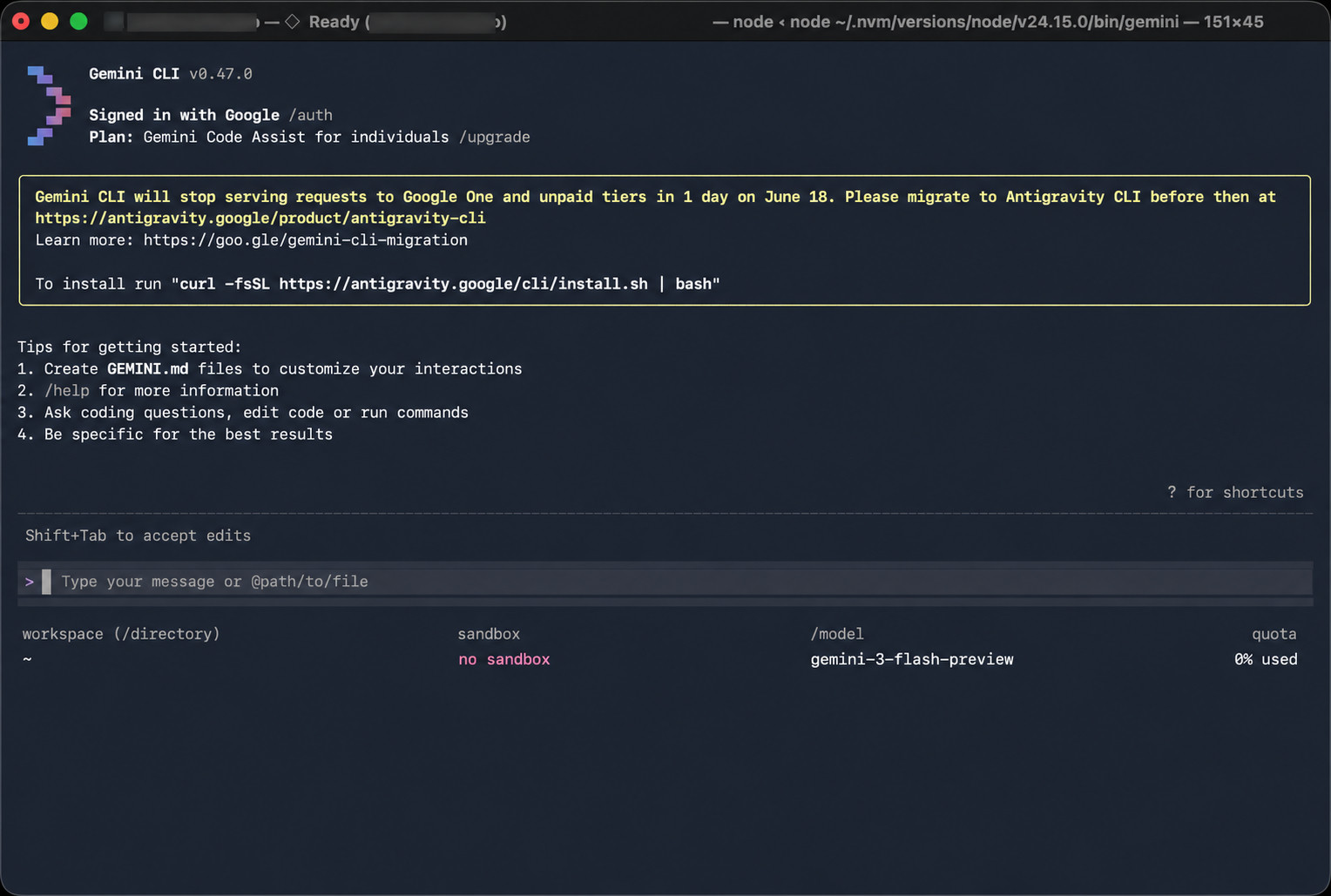Screen dimensions: 1331x896
Task: Click the /upgrade command text
Action: click(494, 137)
